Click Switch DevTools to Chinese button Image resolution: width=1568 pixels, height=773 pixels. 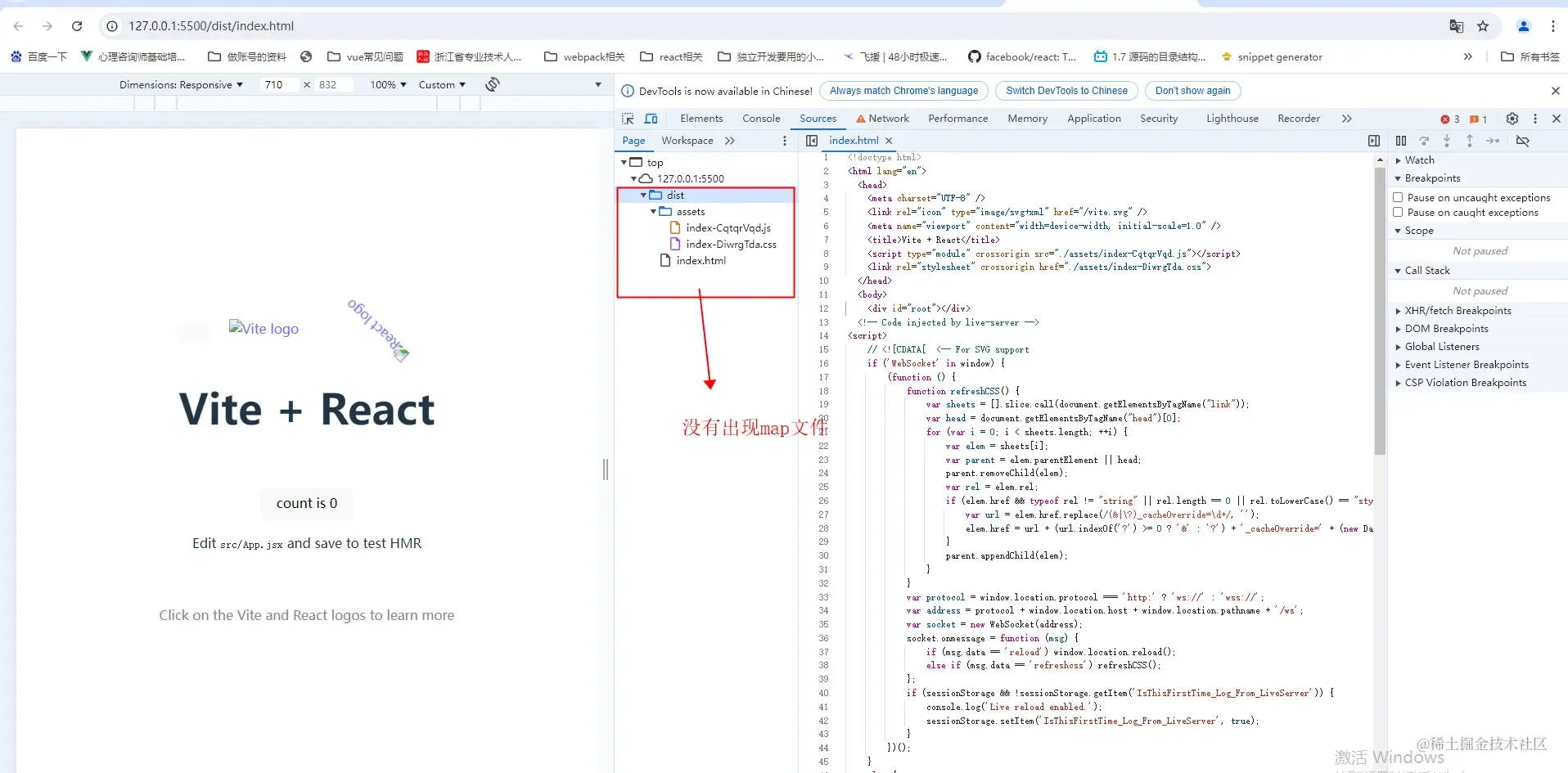1066,91
